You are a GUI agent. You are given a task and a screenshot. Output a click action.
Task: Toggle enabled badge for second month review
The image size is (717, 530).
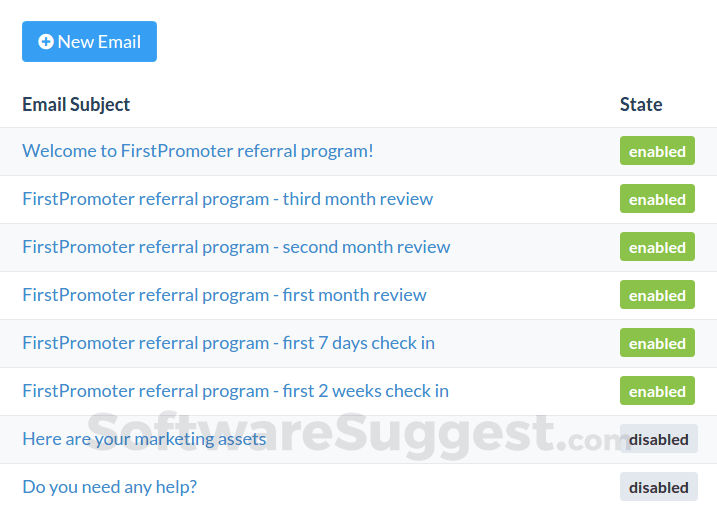657,247
